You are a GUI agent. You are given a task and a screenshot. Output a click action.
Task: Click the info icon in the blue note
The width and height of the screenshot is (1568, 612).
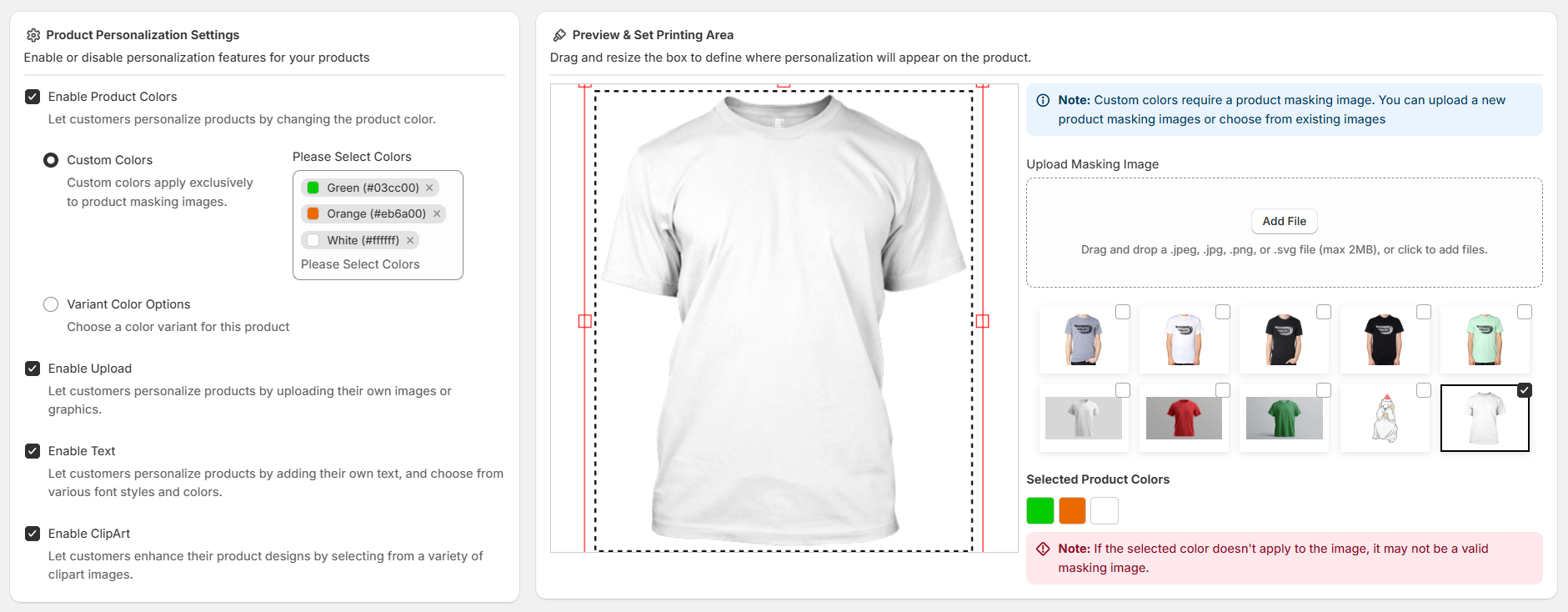[x=1042, y=100]
